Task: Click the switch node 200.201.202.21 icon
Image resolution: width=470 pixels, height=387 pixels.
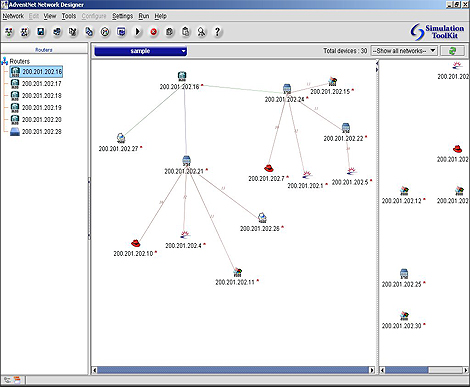Action: click(x=186, y=161)
